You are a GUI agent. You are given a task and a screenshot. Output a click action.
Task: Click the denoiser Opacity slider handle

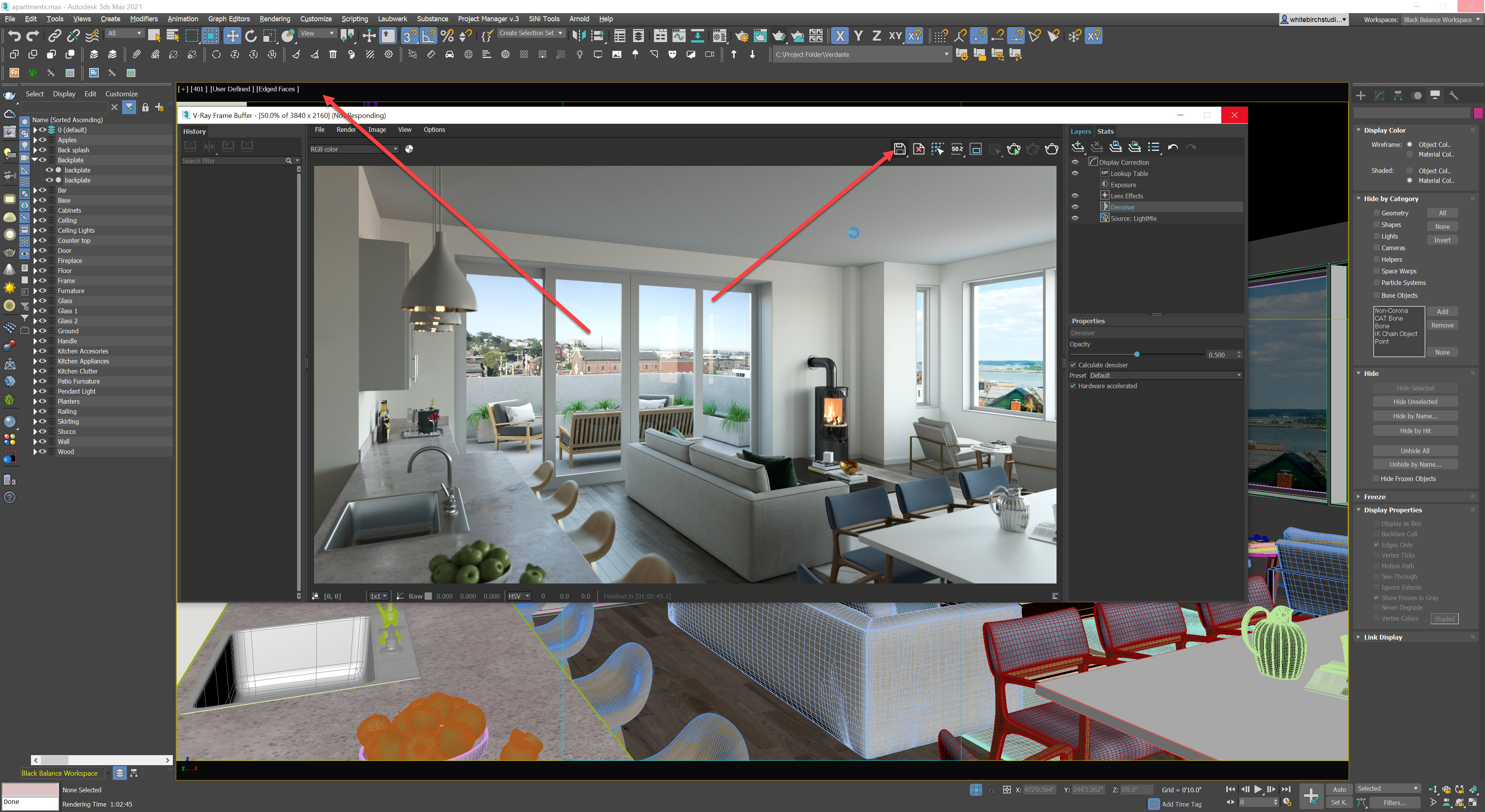(1136, 355)
